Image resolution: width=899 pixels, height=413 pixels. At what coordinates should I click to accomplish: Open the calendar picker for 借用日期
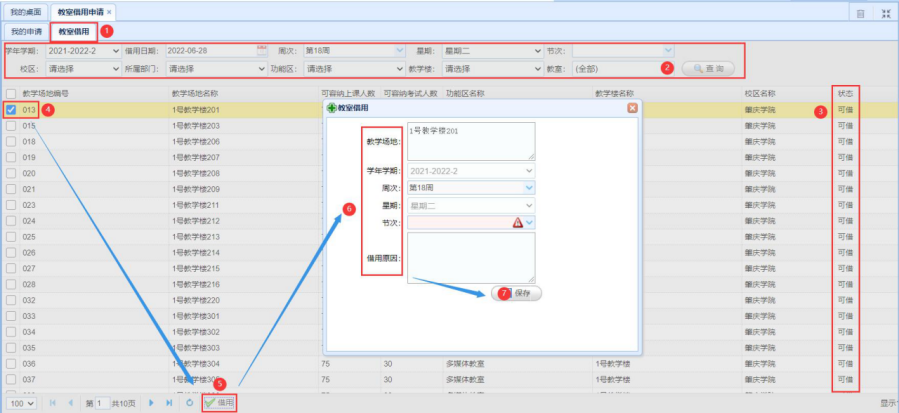click(x=263, y=50)
